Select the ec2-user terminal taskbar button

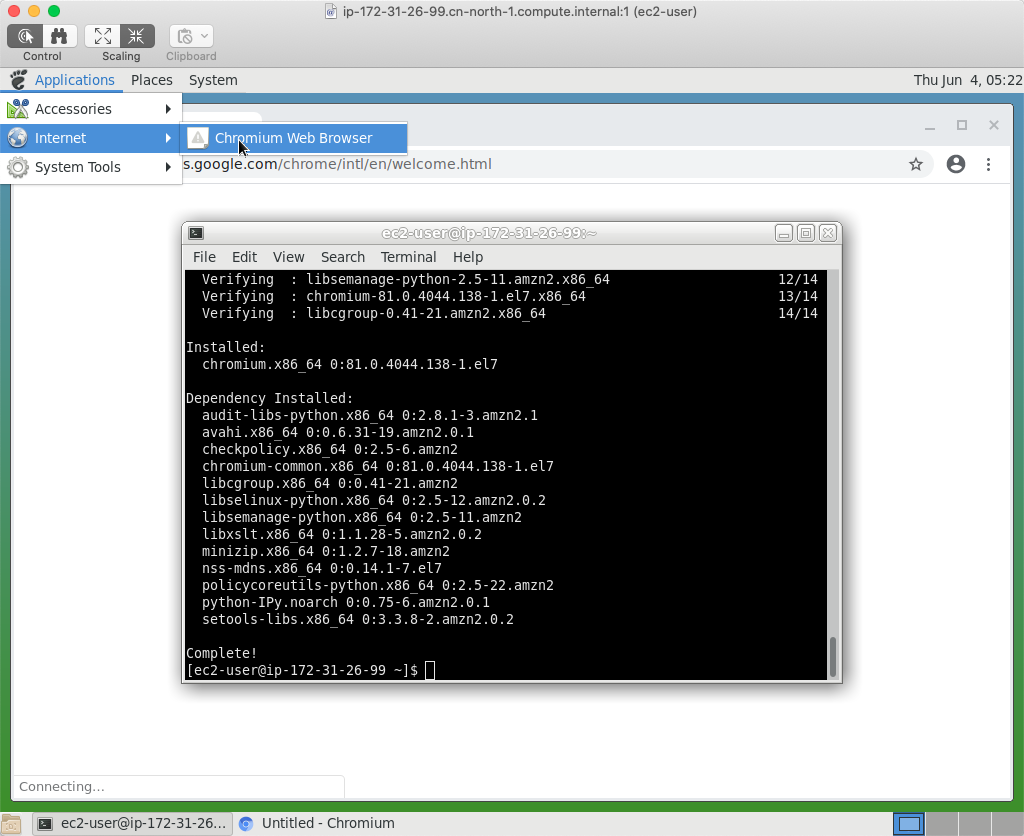(x=132, y=824)
